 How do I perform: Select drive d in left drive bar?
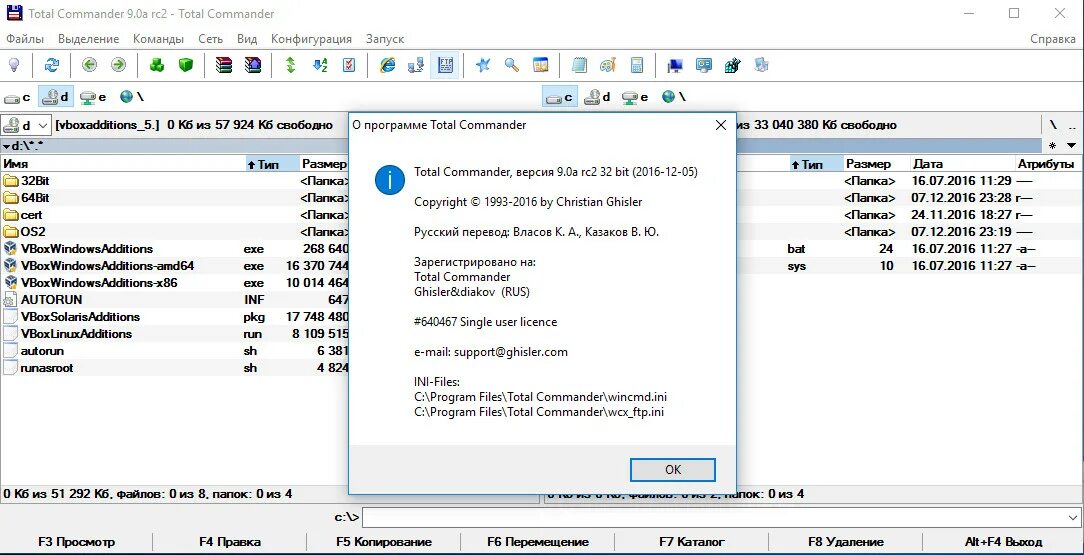[55, 97]
